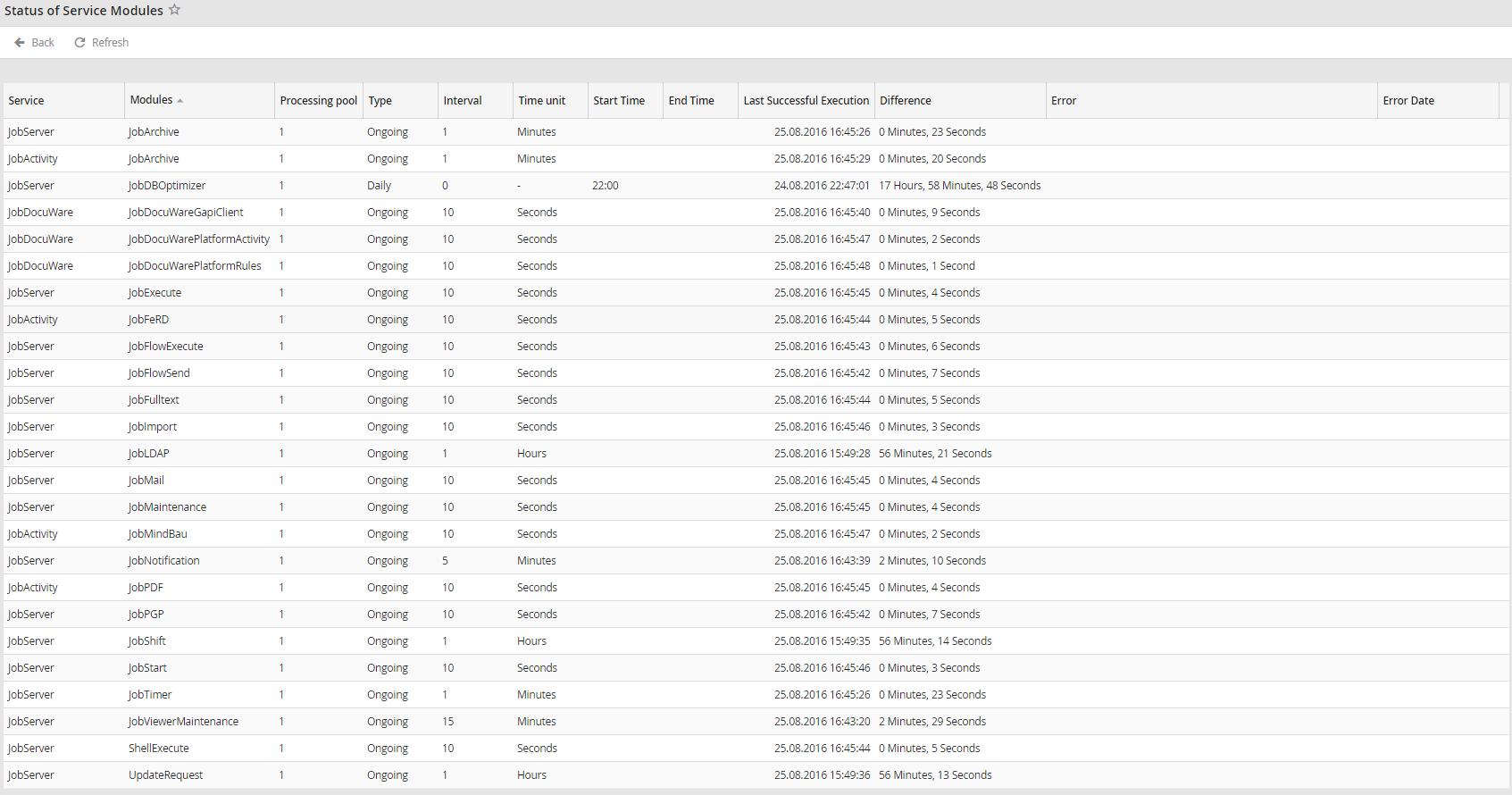Refresh the service modules list
The image size is (1512, 795).
pyautogui.click(x=101, y=42)
